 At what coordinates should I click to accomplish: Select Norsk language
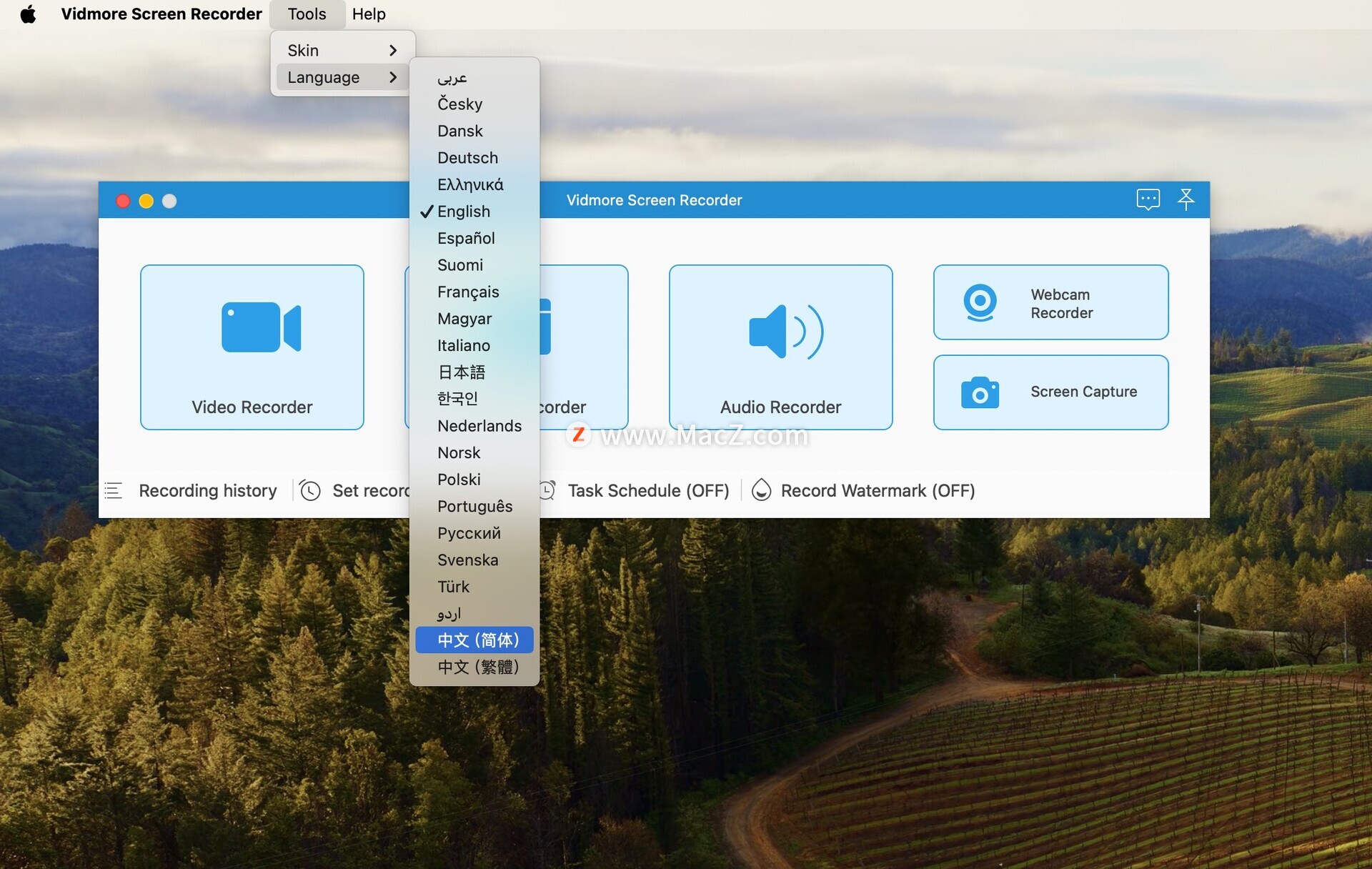pyautogui.click(x=474, y=452)
